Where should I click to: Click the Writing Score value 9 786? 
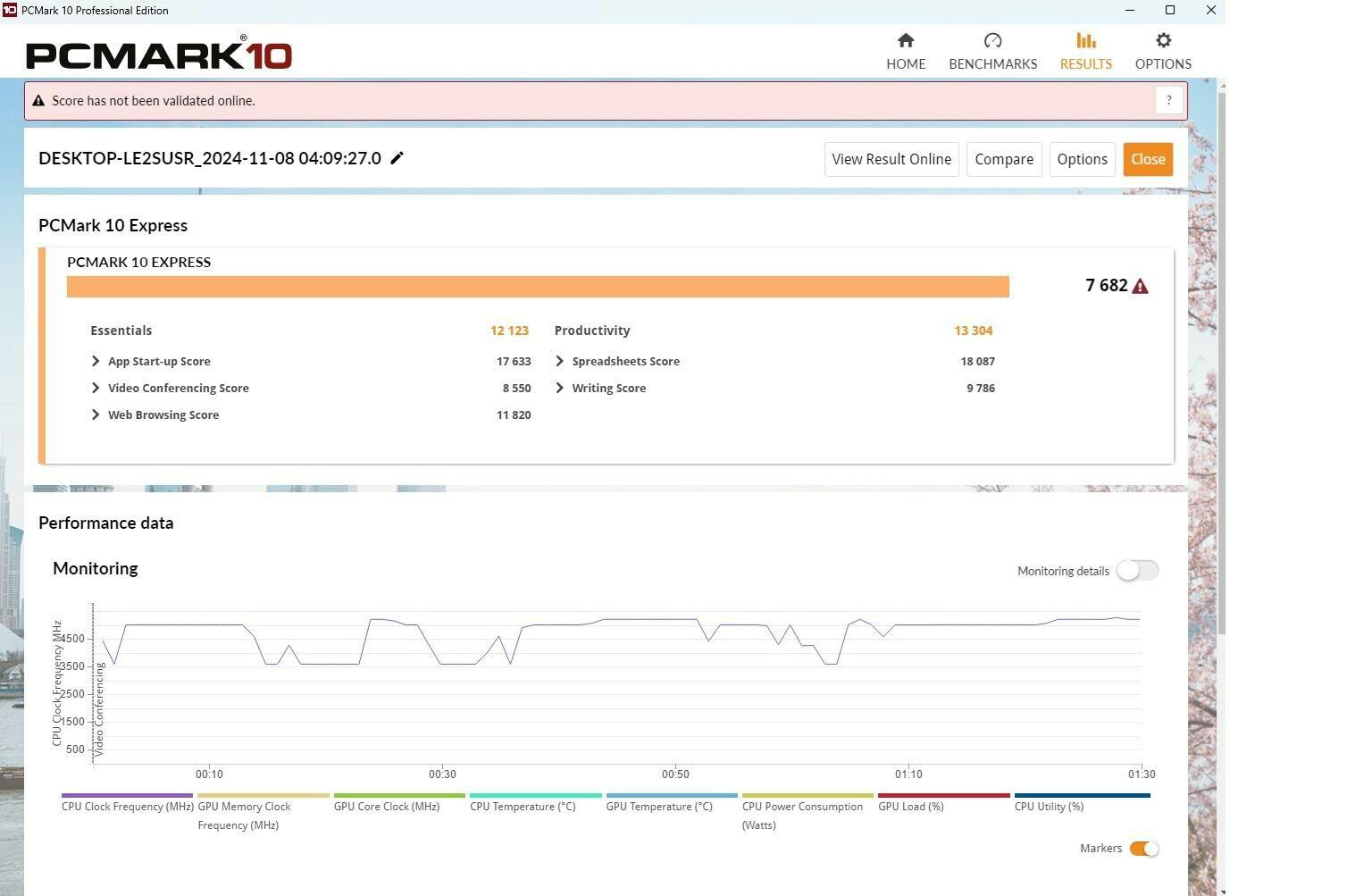[x=981, y=388]
